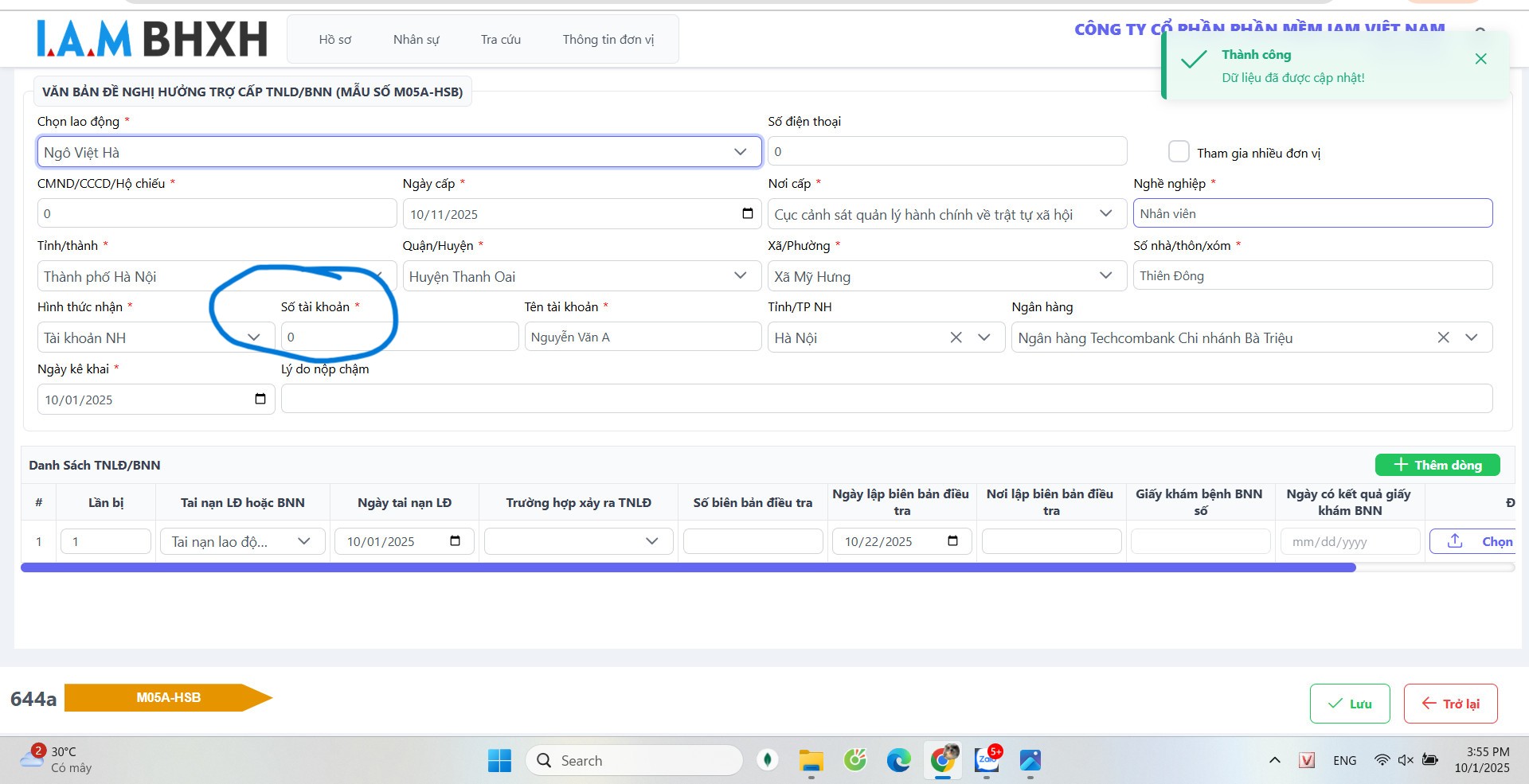Close the Thành công notification

click(1480, 59)
